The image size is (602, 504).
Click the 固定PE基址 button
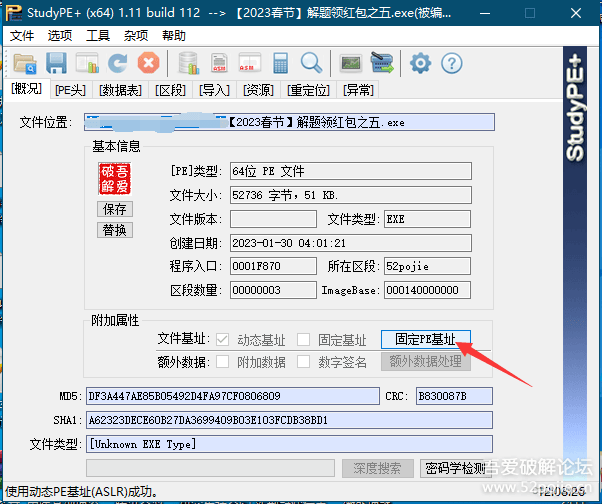426,339
